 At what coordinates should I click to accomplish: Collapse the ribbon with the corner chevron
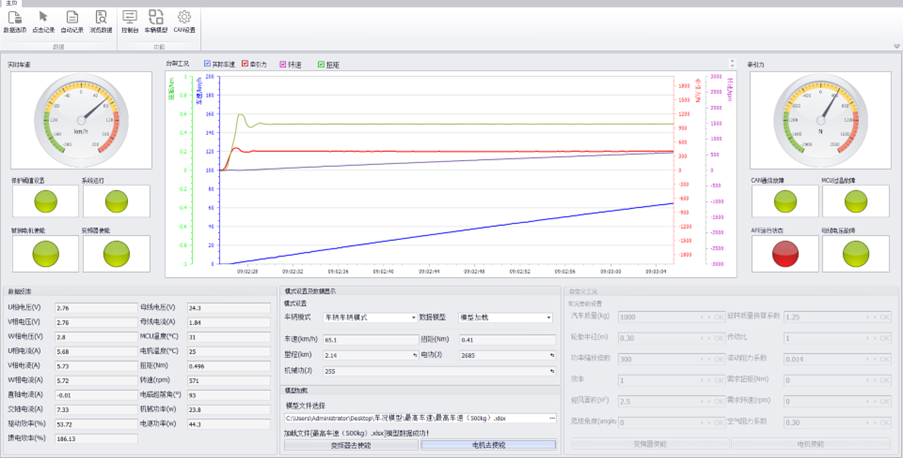coord(897,46)
